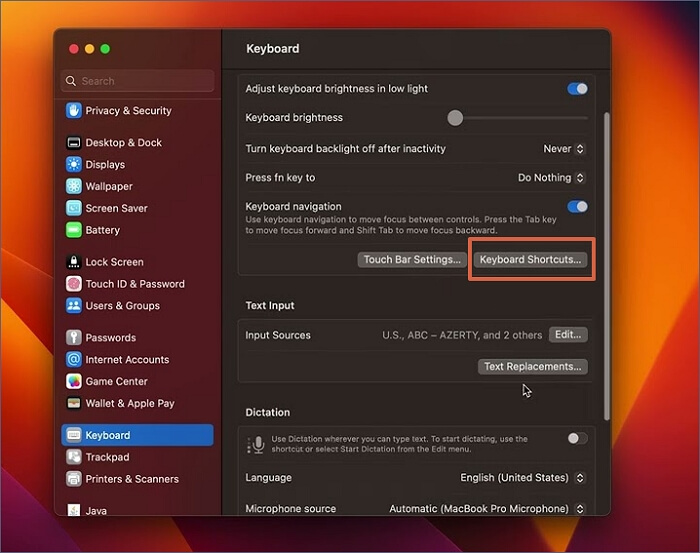Viewport: 700px width, 553px height.
Task: Click the Keyboard icon in sidebar
Action: click(74, 435)
